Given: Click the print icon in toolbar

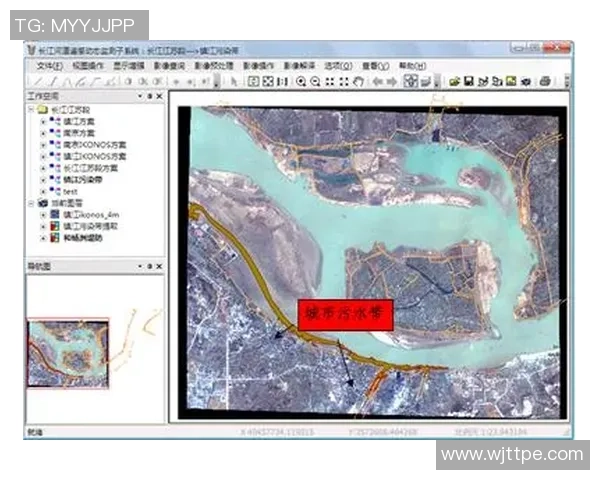Looking at the screenshot, I should [544, 81].
